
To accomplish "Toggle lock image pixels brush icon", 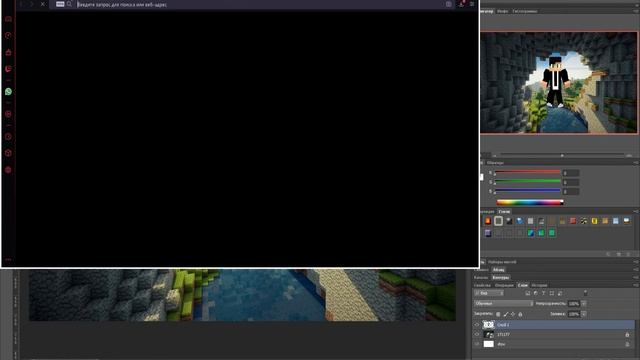I will [506, 314].
